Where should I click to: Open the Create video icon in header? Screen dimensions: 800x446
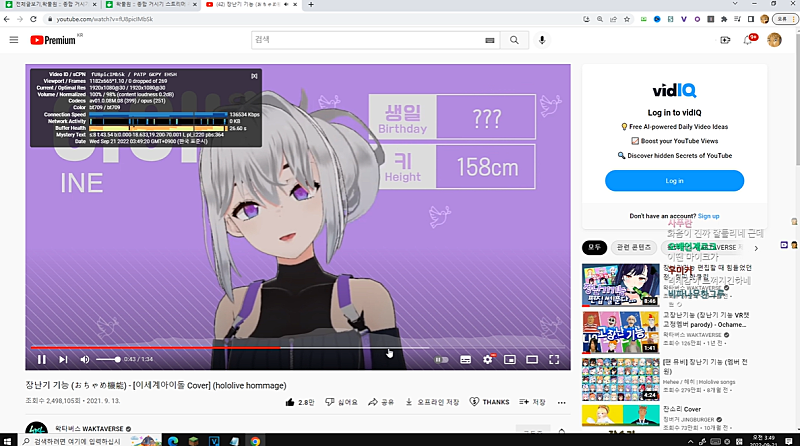pyautogui.click(x=725, y=40)
